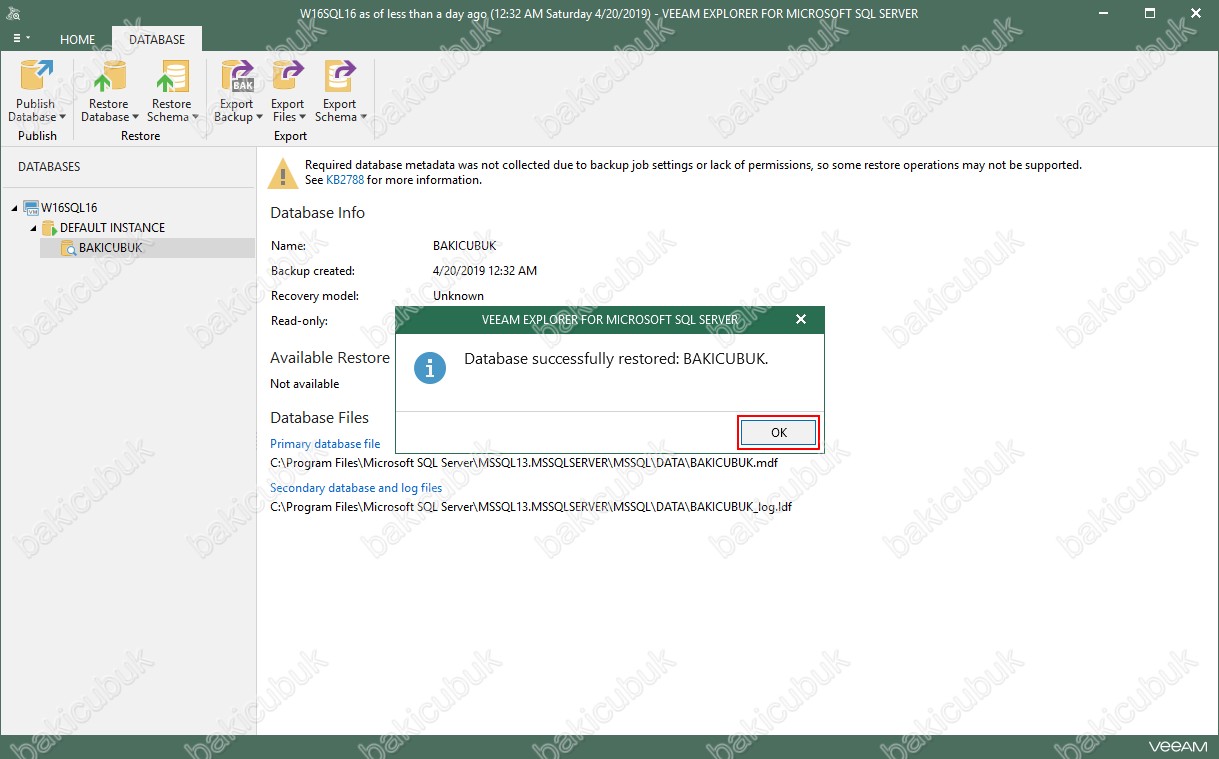The width and height of the screenshot is (1219, 759).
Task: Click the Not available restore text
Action: pyautogui.click(x=304, y=384)
